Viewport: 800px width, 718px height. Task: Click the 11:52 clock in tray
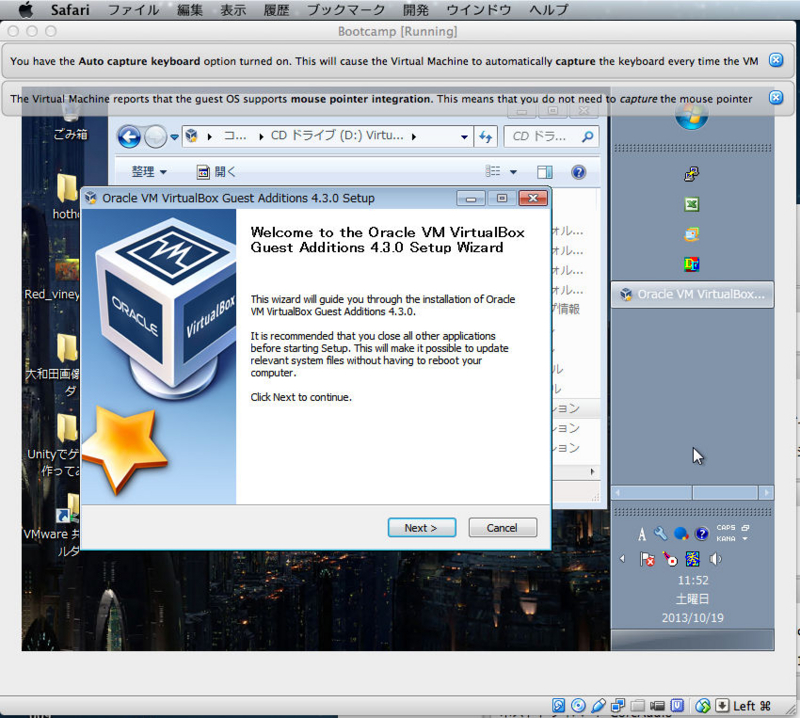(692, 580)
